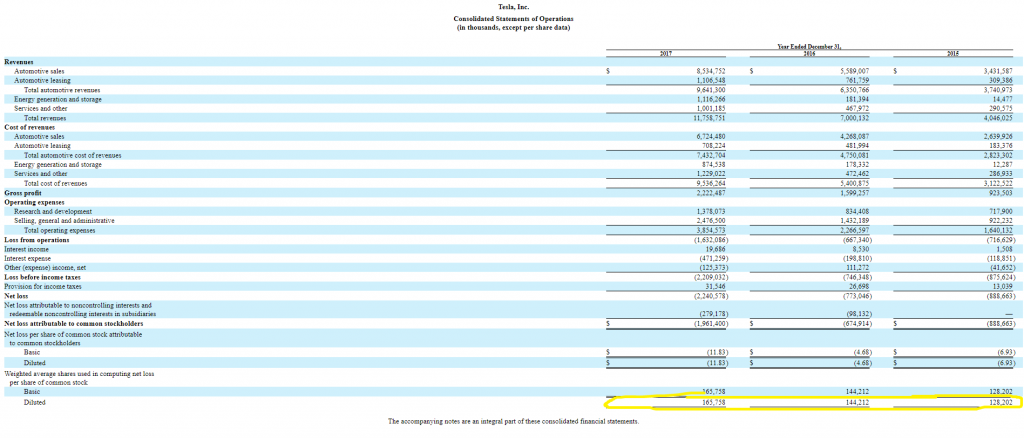Viewport: 1024px width, 438px height.
Task: Select "Selling, general and administrative" row label
Action: (x=65, y=221)
